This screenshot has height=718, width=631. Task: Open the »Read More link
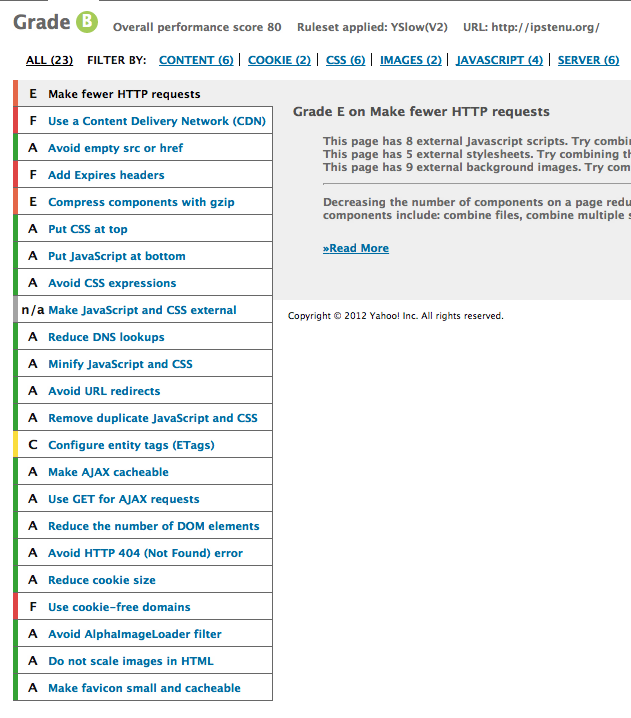pyautogui.click(x=356, y=248)
